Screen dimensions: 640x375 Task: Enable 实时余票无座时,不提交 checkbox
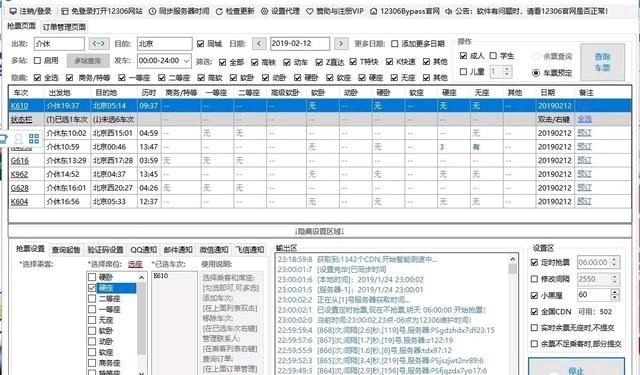point(534,328)
